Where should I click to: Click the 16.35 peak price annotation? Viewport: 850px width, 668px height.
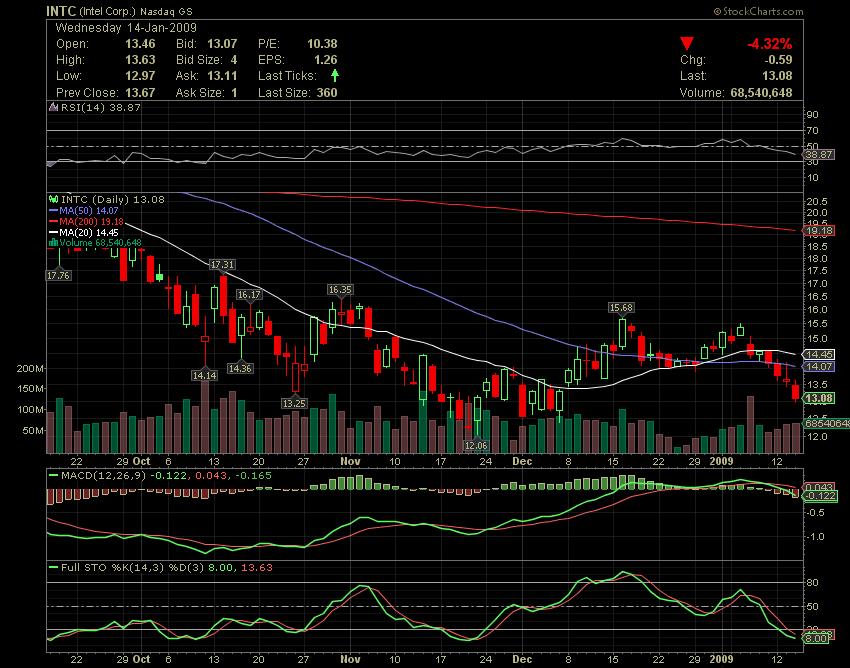click(340, 290)
